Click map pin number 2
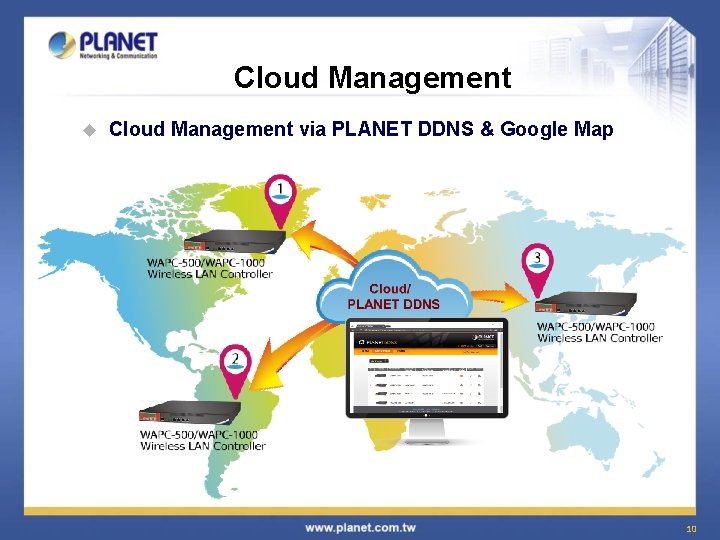Screen dimensions: 720x540 236,372
